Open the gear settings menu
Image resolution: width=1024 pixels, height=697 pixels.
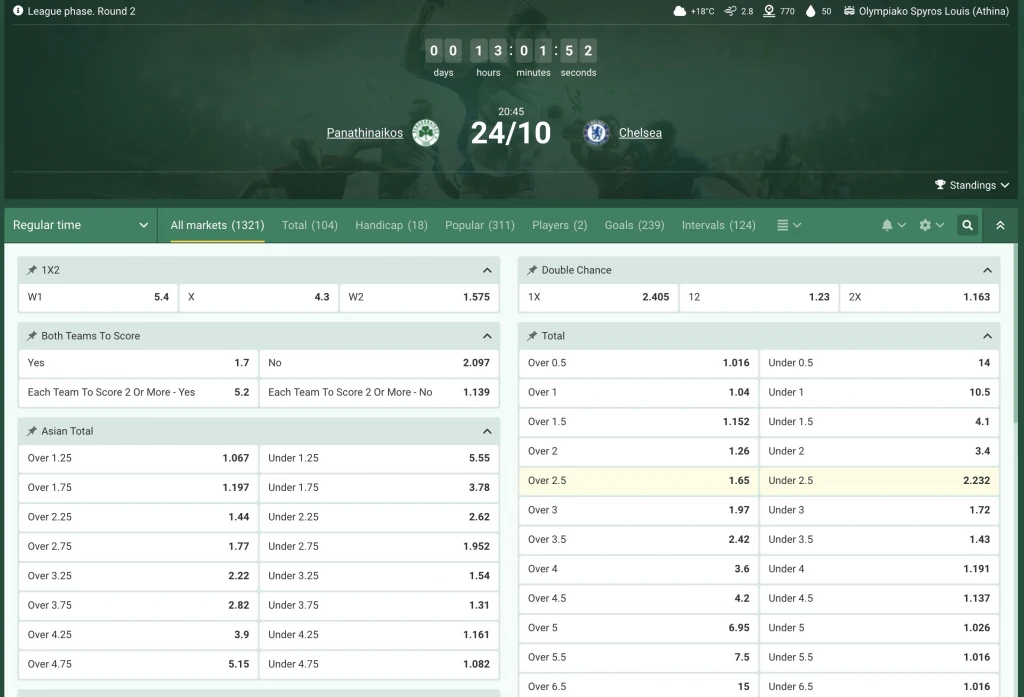[x=931, y=226]
